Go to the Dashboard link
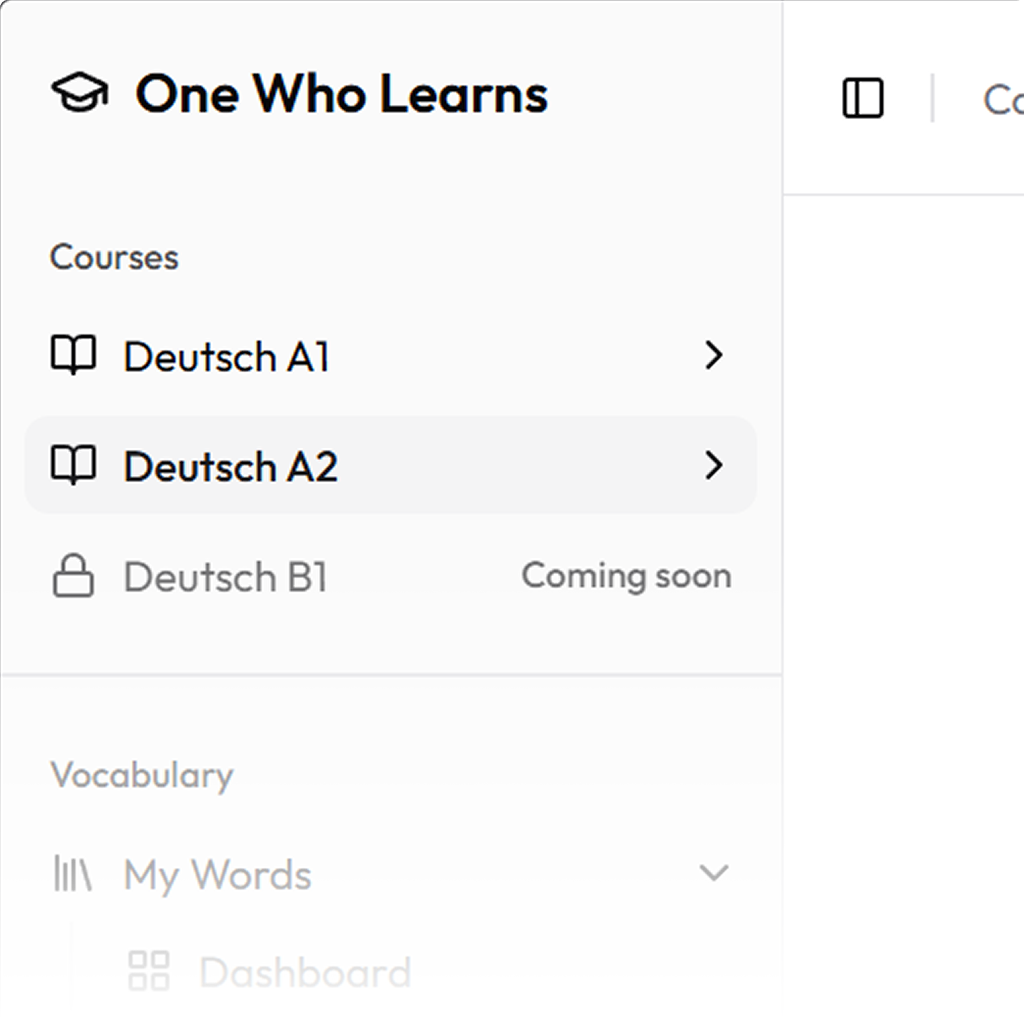 click(x=305, y=972)
